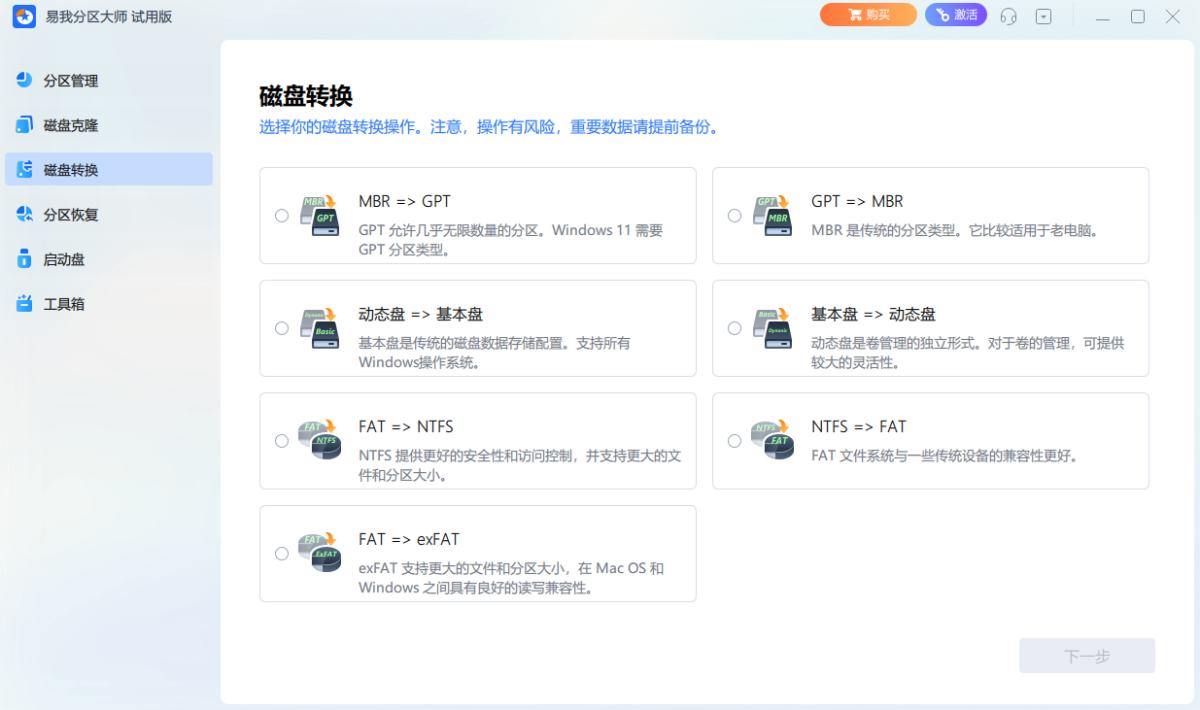Go to the 磁盘转换 section
This screenshot has height=710, width=1200.
109,169
